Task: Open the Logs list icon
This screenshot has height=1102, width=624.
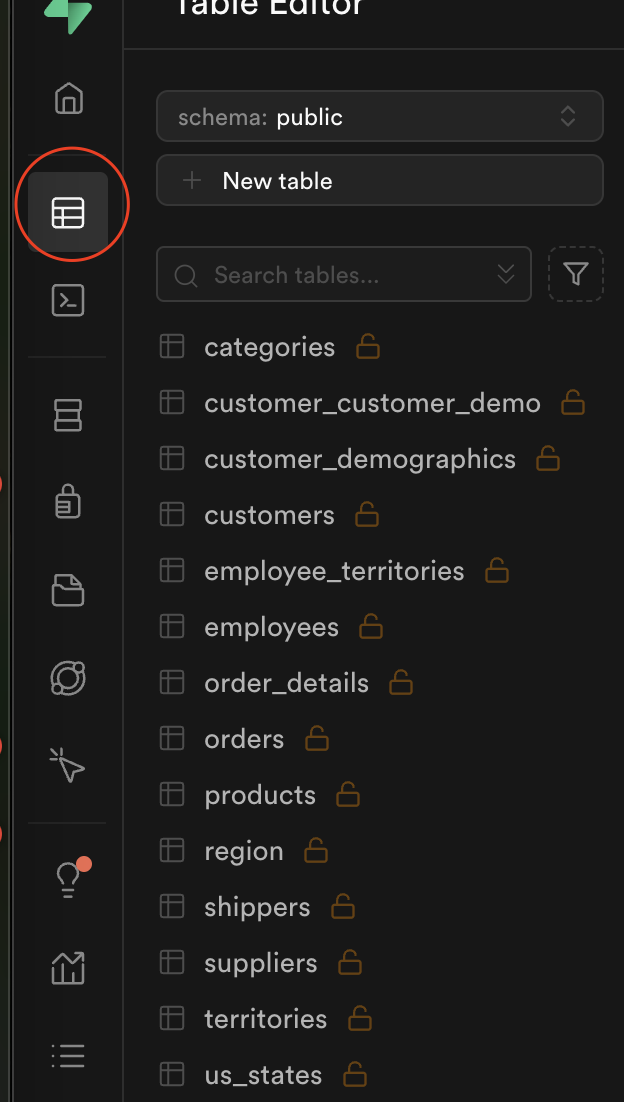Action: tap(68, 1055)
